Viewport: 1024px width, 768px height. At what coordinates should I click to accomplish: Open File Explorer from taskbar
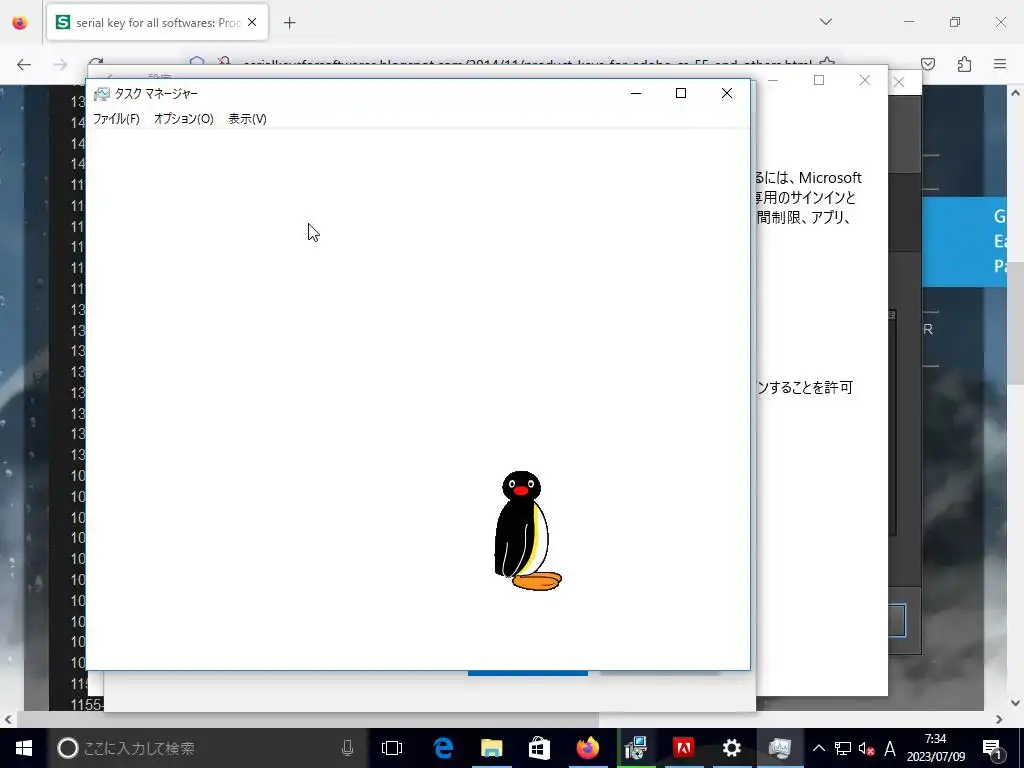coord(492,748)
